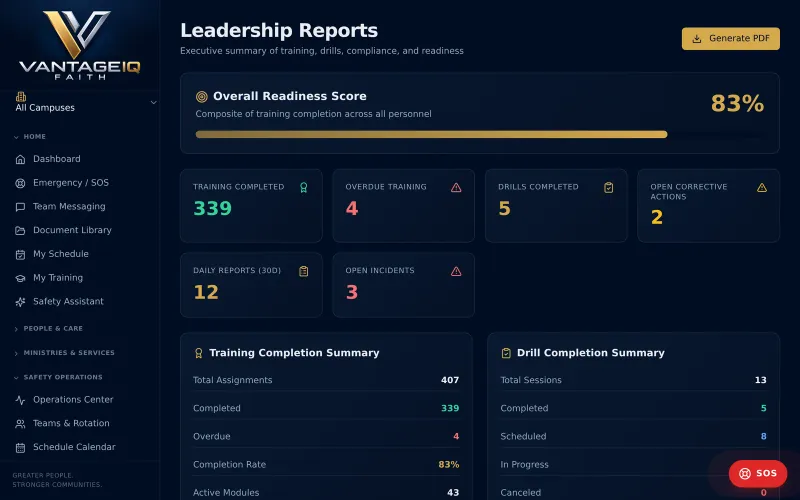The image size is (800, 500).
Task: Click the Drill Completion Summary heading
Action: coord(590,353)
